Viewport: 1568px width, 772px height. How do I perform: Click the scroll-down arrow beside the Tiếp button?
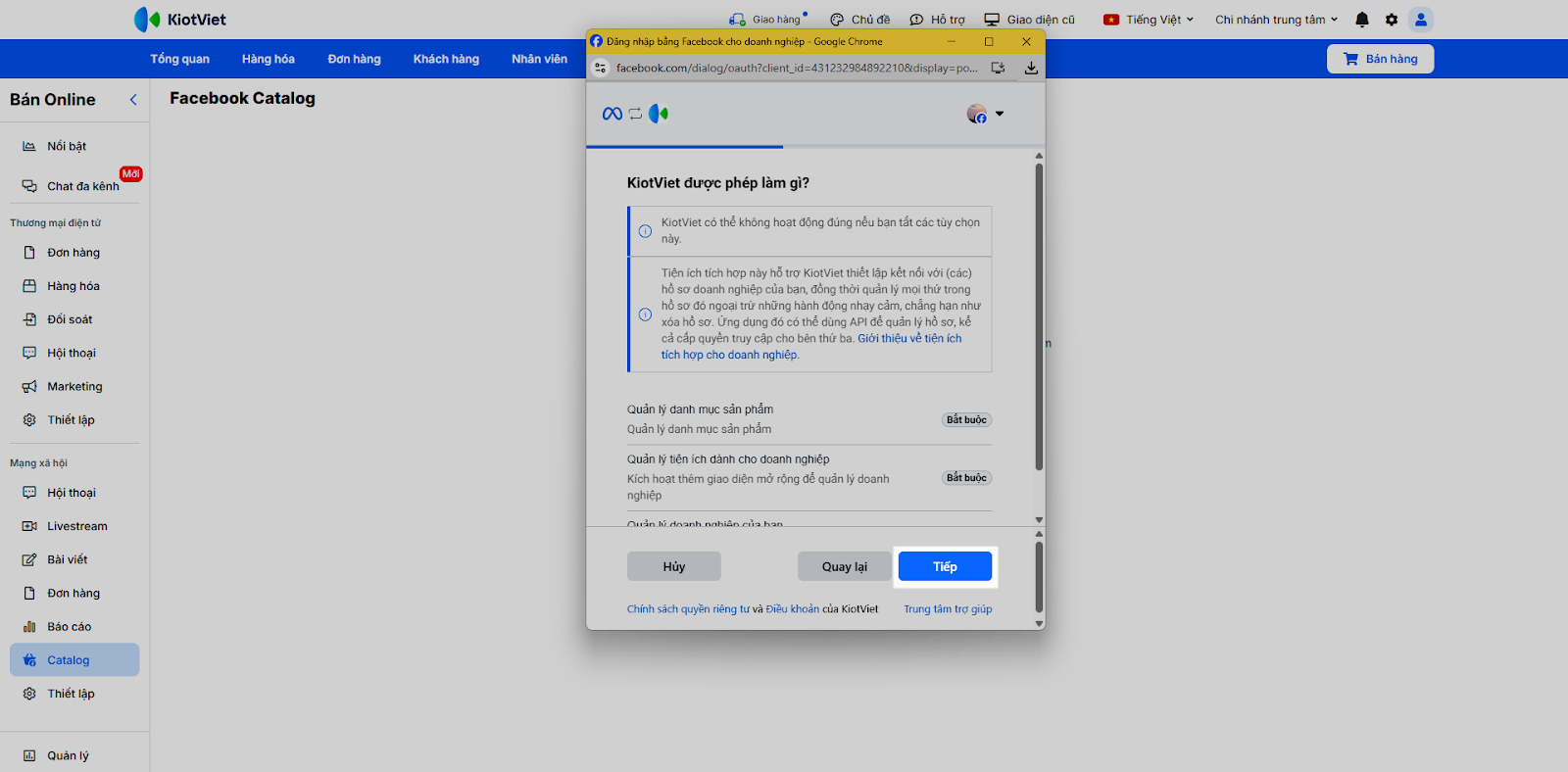1039,623
